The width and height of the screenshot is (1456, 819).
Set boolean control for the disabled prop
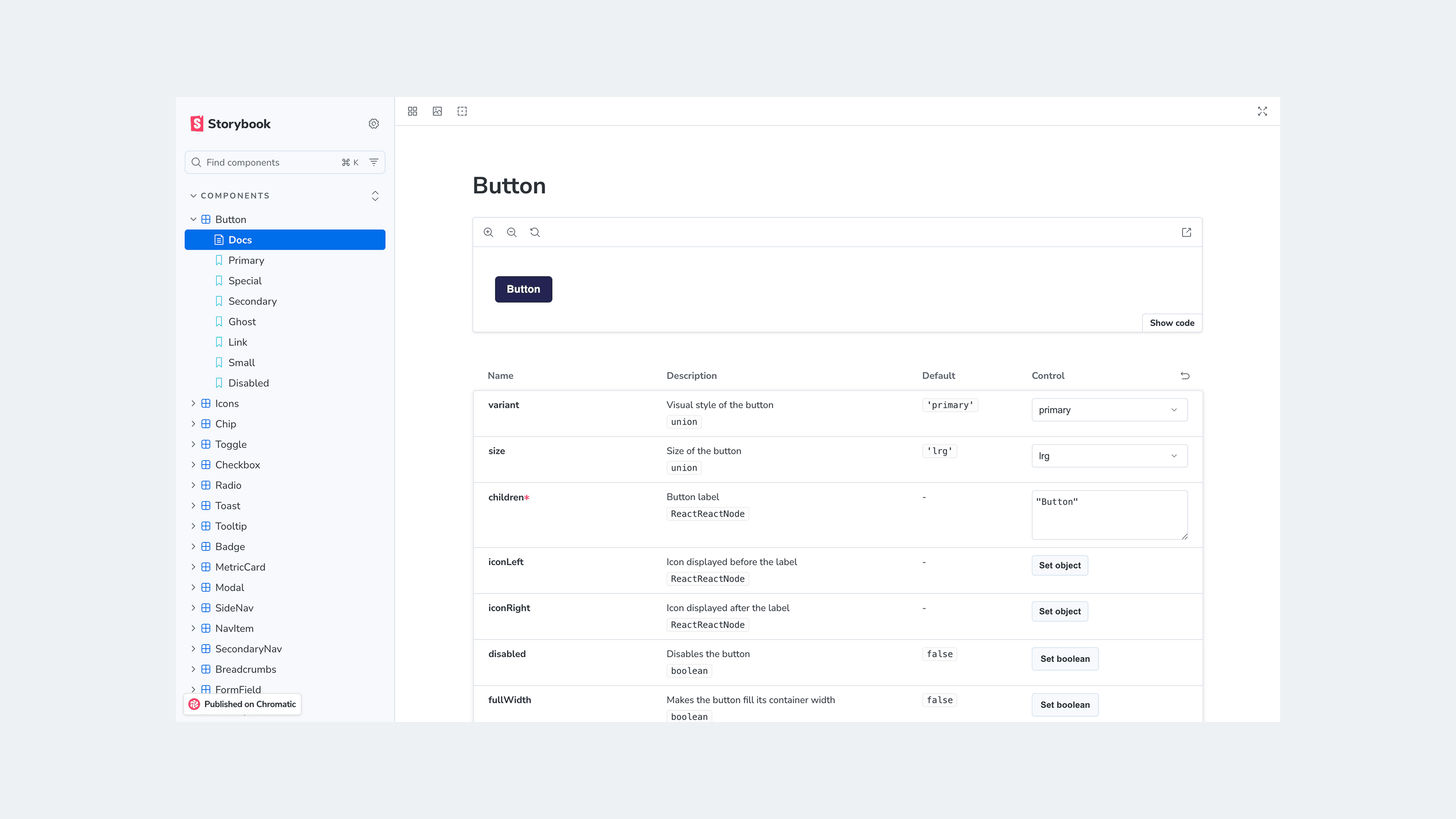[x=1064, y=658]
